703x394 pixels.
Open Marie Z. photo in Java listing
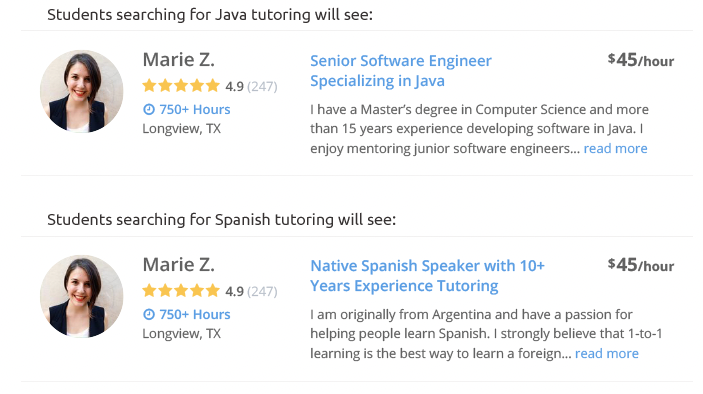(82, 91)
